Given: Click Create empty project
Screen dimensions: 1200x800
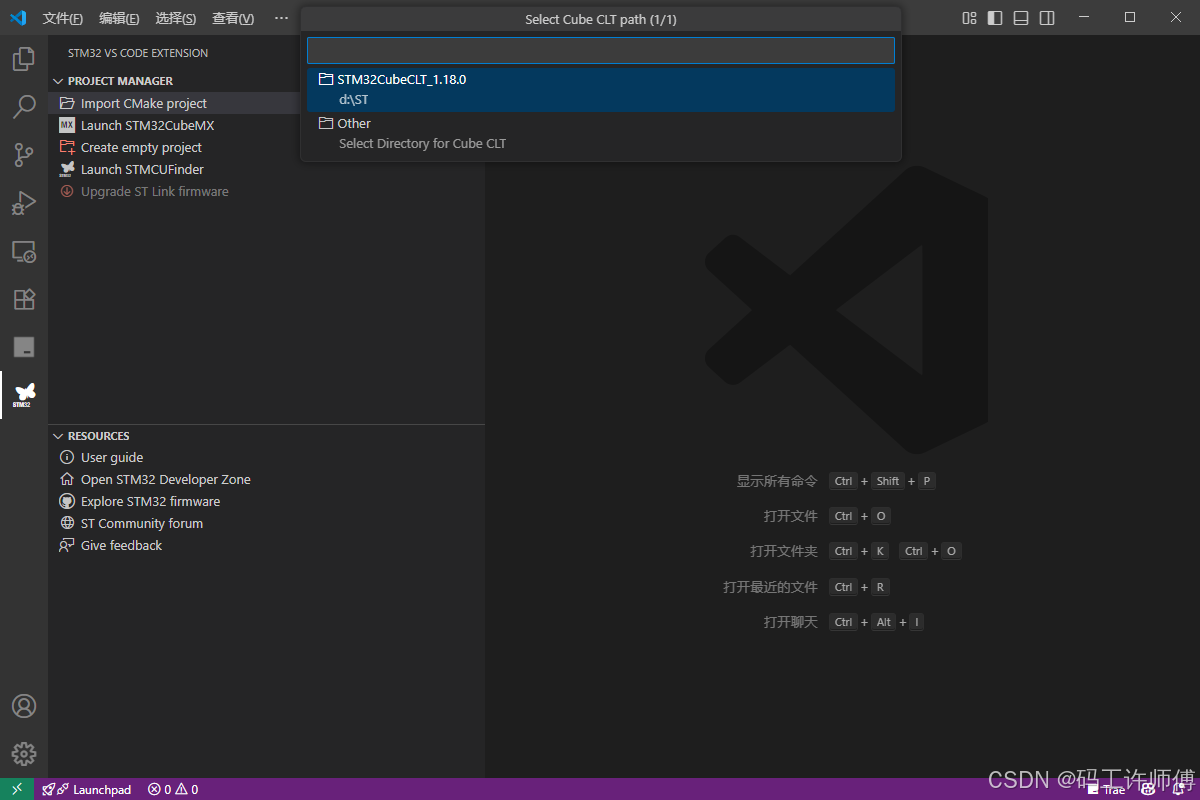Looking at the screenshot, I should pos(141,147).
